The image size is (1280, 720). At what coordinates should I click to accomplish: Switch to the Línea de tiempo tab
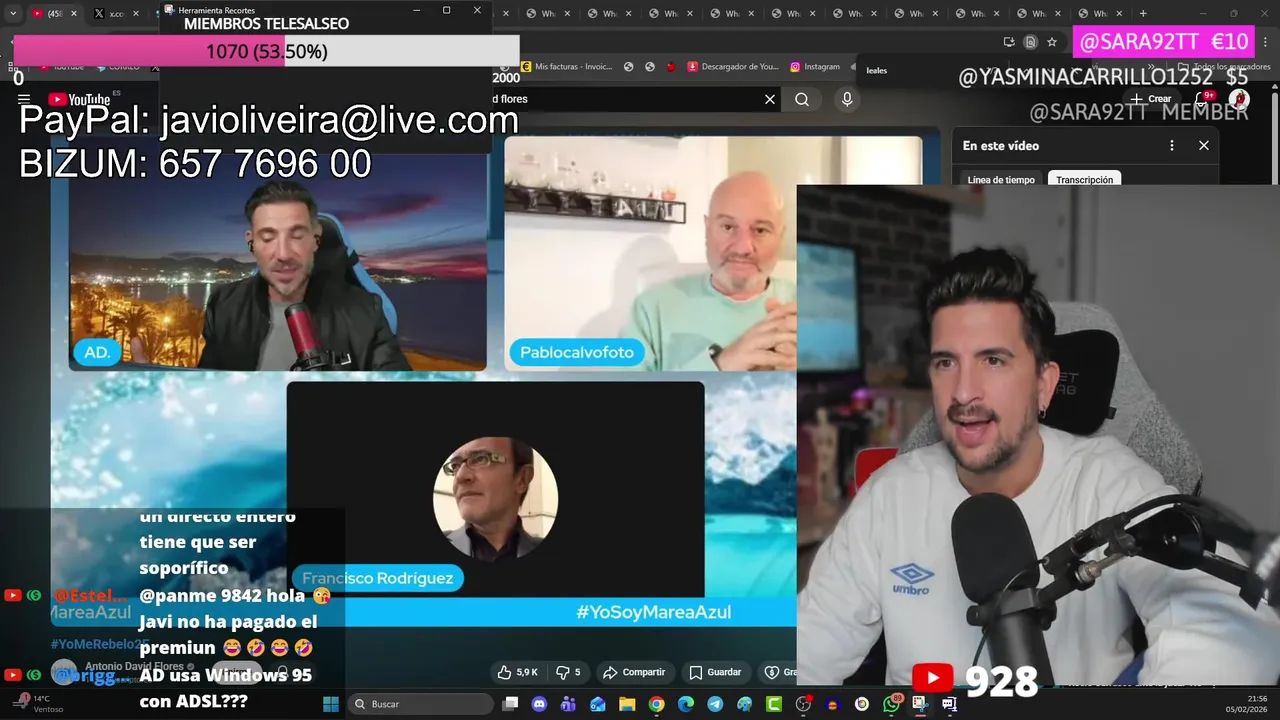point(1001,180)
